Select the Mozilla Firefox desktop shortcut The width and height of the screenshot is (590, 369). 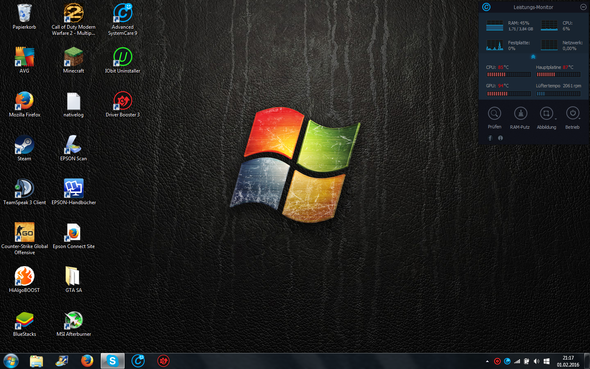(24, 104)
